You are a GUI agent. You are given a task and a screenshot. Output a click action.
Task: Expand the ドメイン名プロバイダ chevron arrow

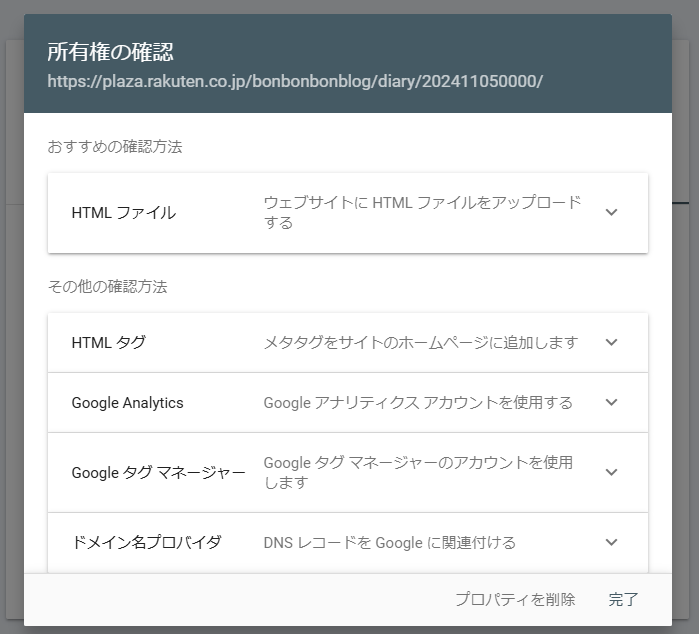click(x=612, y=542)
